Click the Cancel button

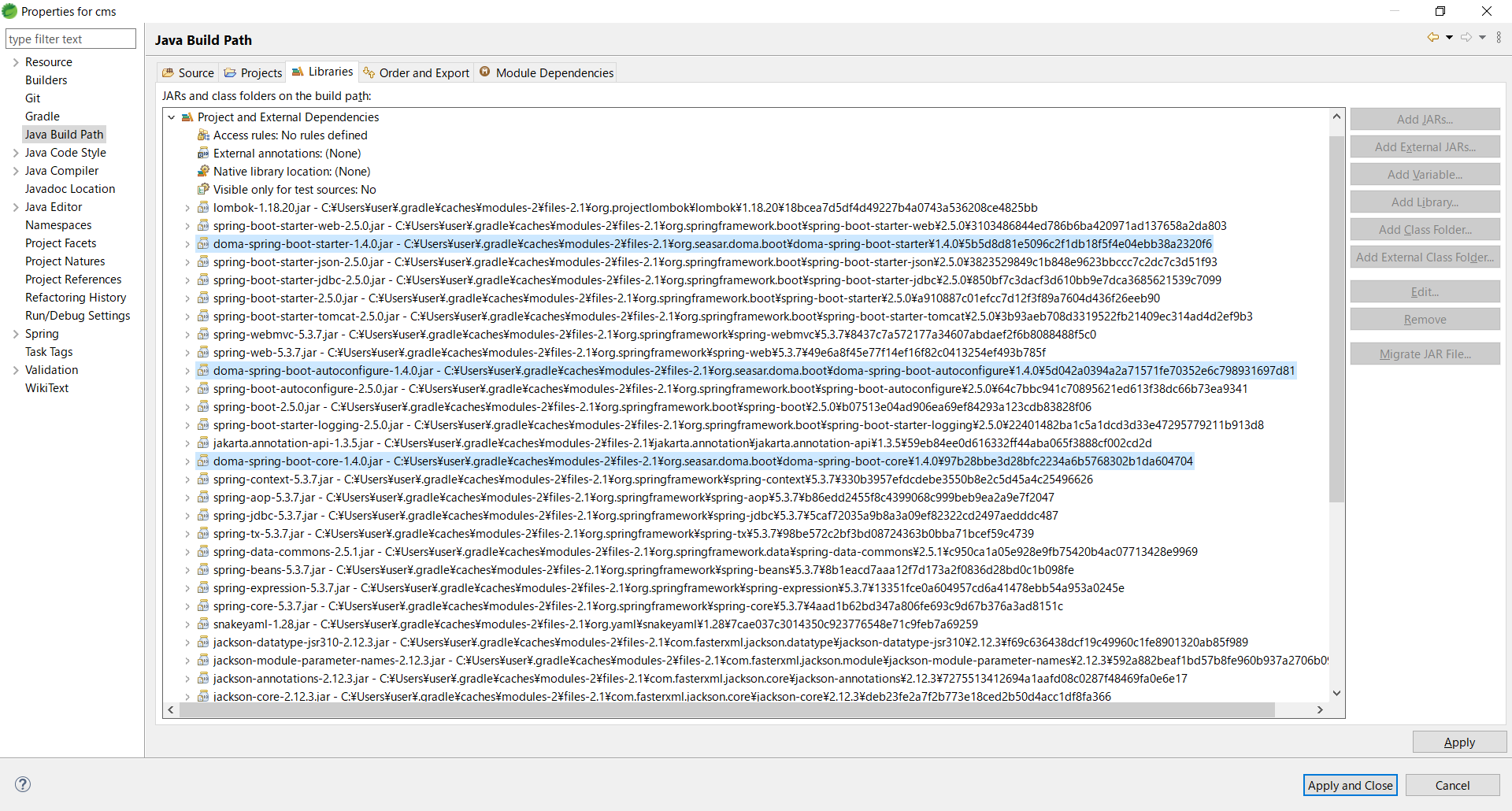coord(1452,785)
